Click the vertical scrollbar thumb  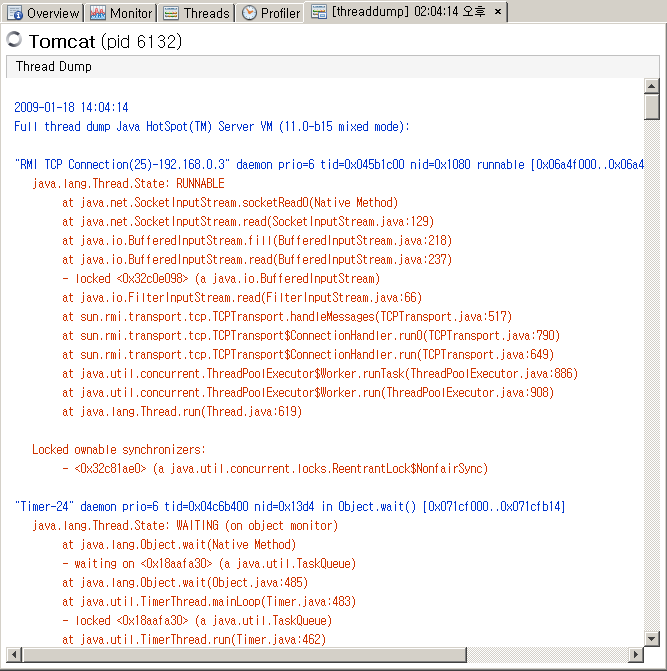[651, 107]
